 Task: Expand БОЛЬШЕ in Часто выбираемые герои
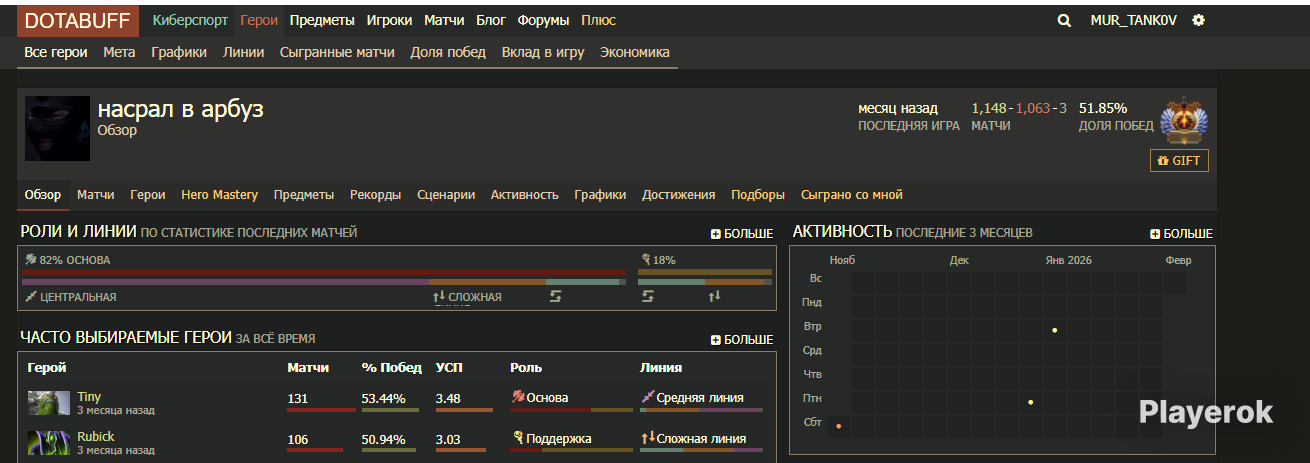pos(742,339)
